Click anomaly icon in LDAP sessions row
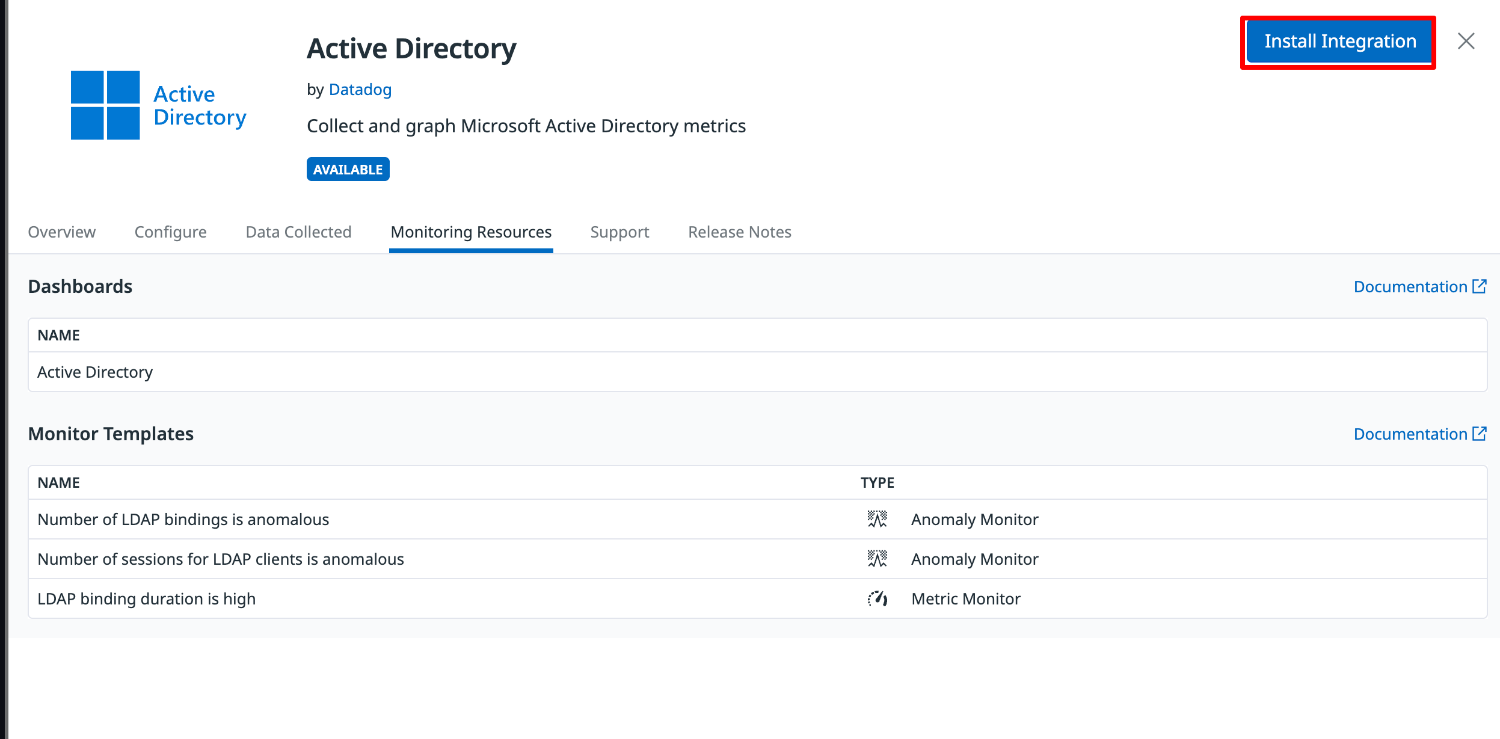The height and width of the screenshot is (739, 1500). tap(877, 559)
